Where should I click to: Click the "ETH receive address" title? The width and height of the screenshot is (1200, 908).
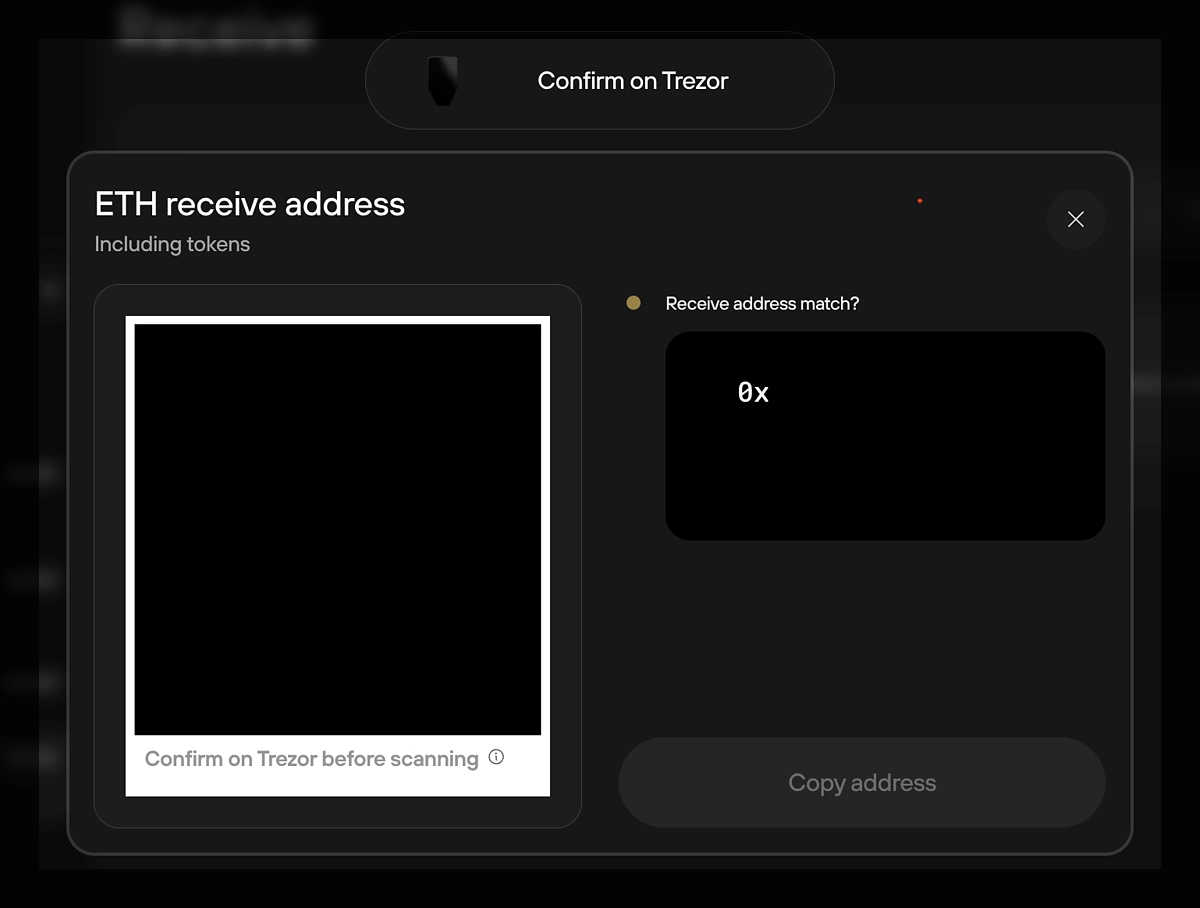(x=250, y=204)
